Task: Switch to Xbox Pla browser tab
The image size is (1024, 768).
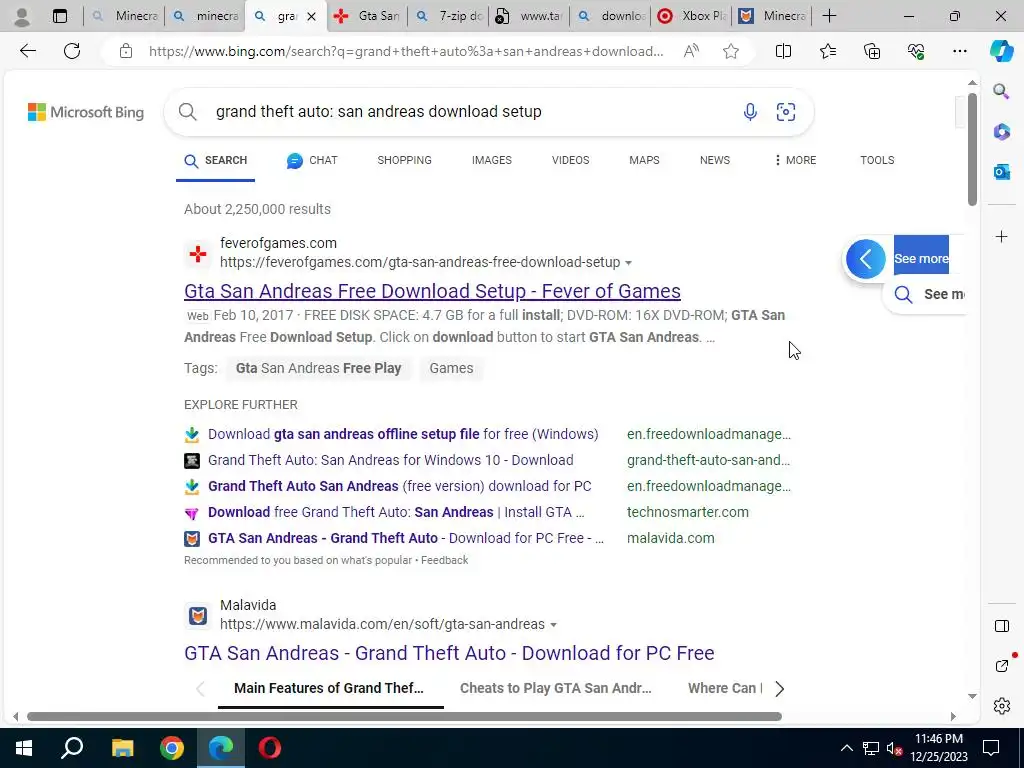Action: click(691, 16)
